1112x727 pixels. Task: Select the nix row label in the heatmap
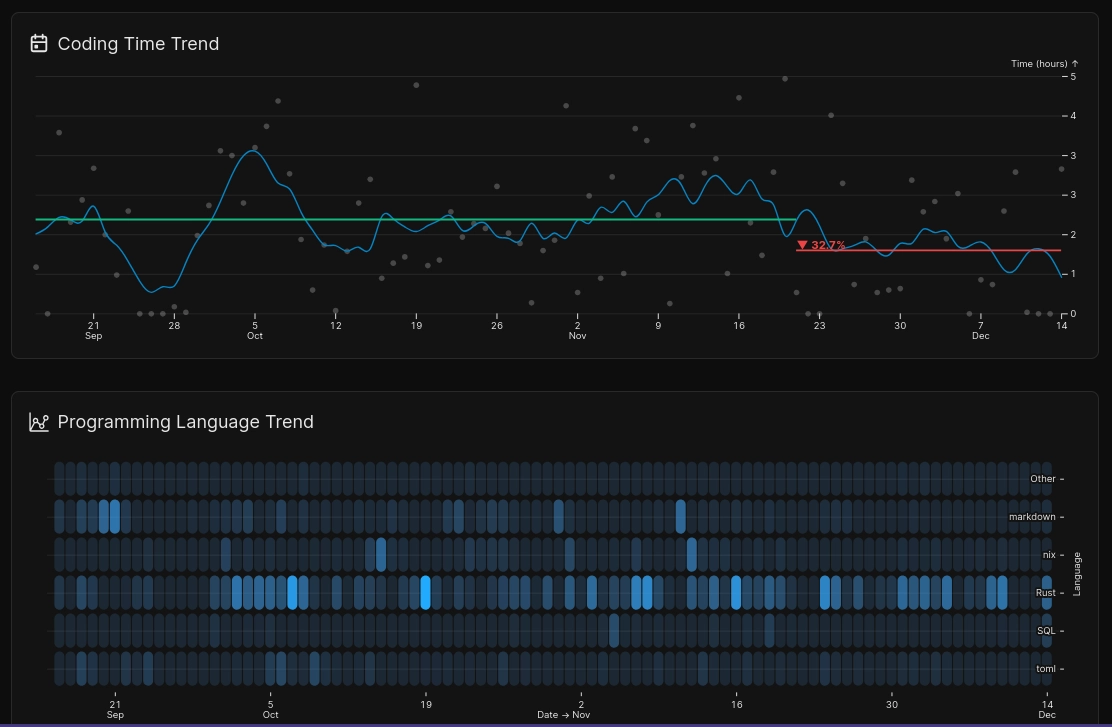1048,554
